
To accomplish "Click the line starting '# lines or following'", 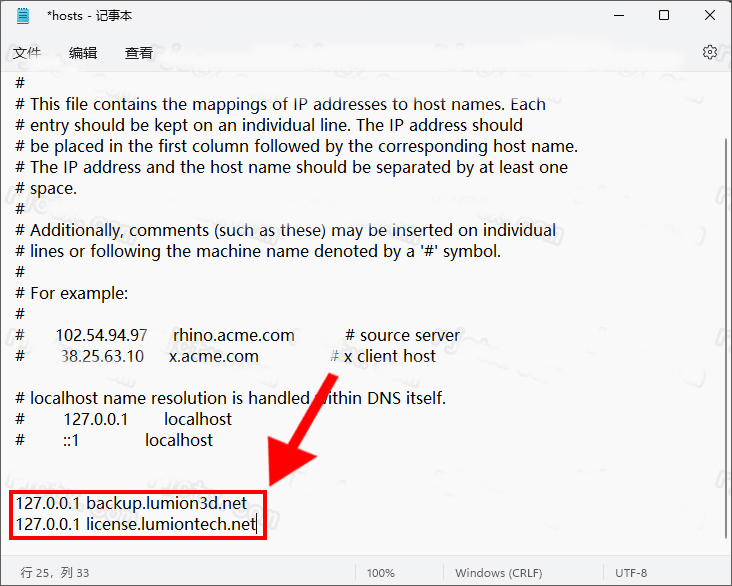I will point(258,251).
